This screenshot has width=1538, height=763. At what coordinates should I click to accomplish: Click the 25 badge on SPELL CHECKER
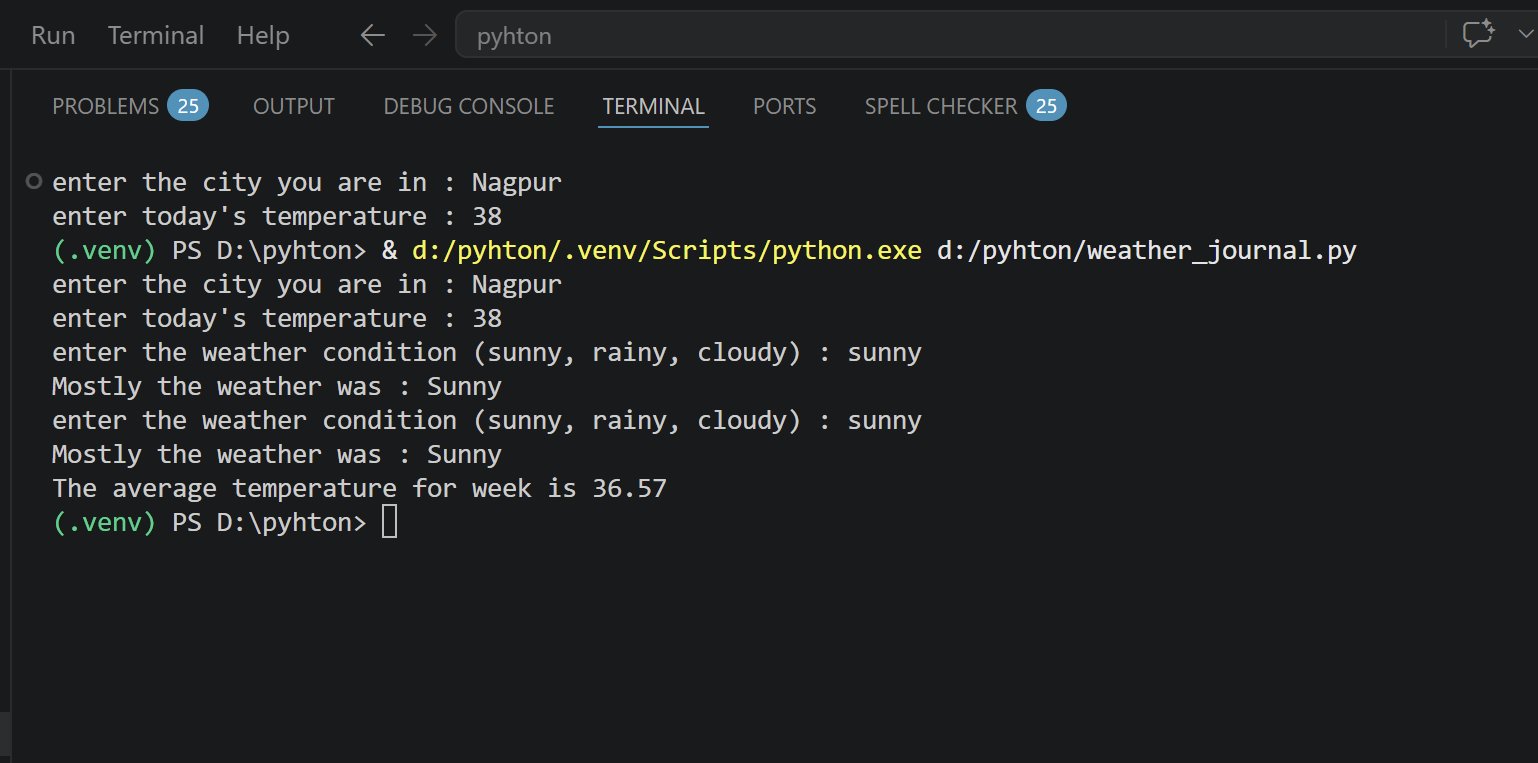pyautogui.click(x=1046, y=106)
